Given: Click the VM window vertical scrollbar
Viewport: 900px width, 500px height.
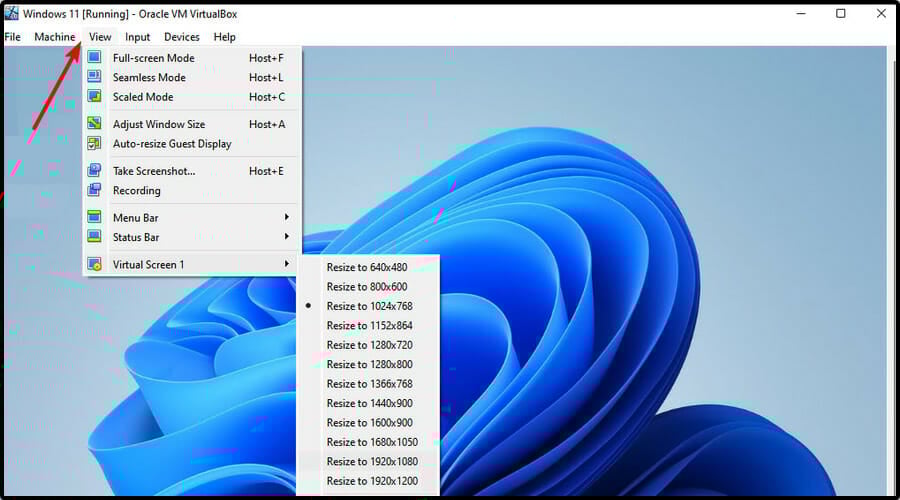Looking at the screenshot, I should [891, 270].
